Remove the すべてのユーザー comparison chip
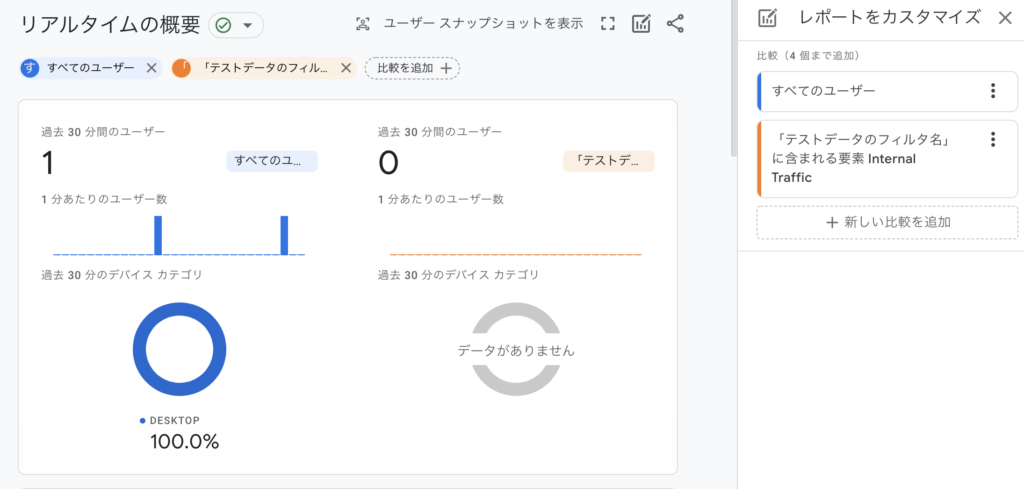1024x489 pixels. 152,68
